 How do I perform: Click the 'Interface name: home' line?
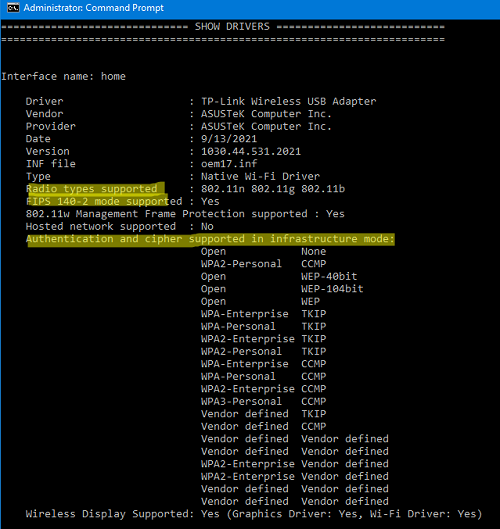(63, 76)
